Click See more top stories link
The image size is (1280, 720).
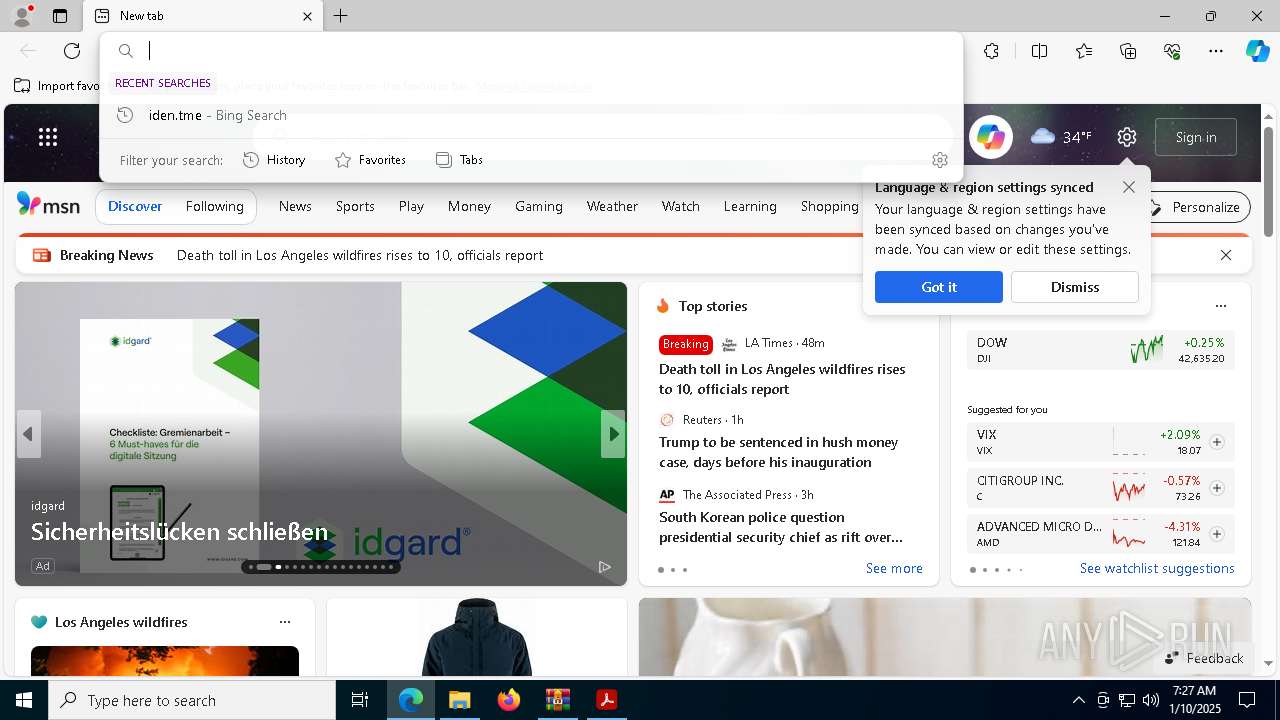click(894, 568)
